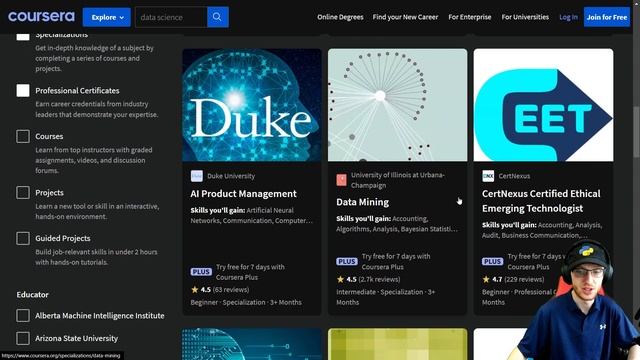This screenshot has width=640, height=360.
Task: Click the PLUS badge on Data Mining card
Action: 347,261
